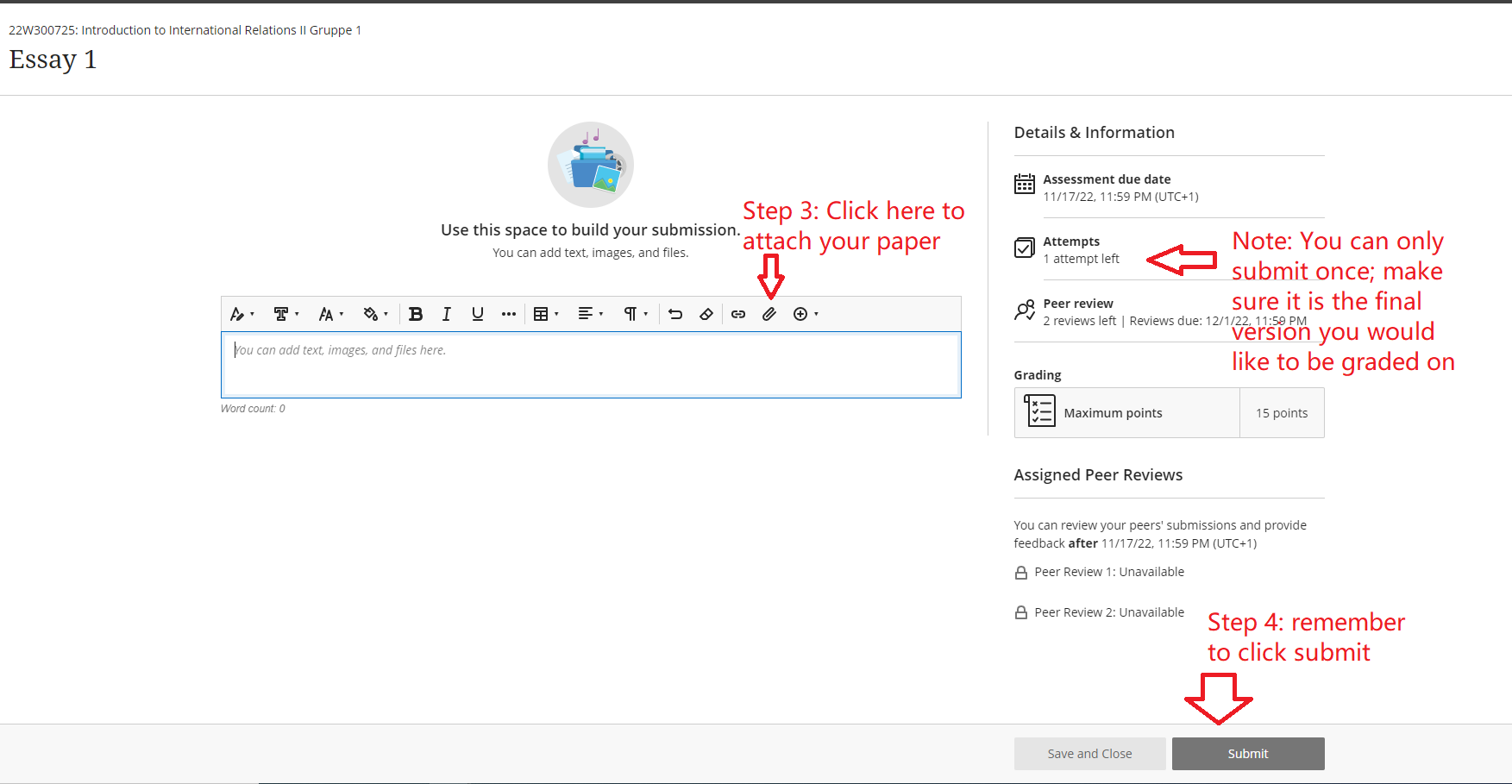1512x784 pixels.
Task: Show more formatting options (three dots)
Action: [509, 314]
